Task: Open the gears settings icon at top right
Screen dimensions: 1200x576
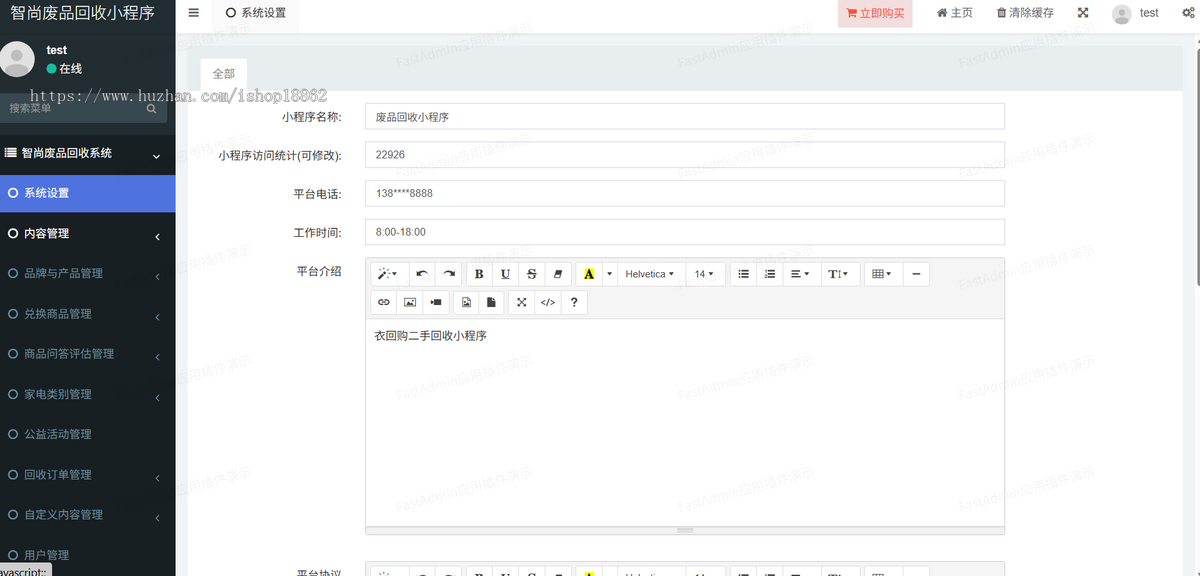Action: pyautogui.click(x=1190, y=13)
